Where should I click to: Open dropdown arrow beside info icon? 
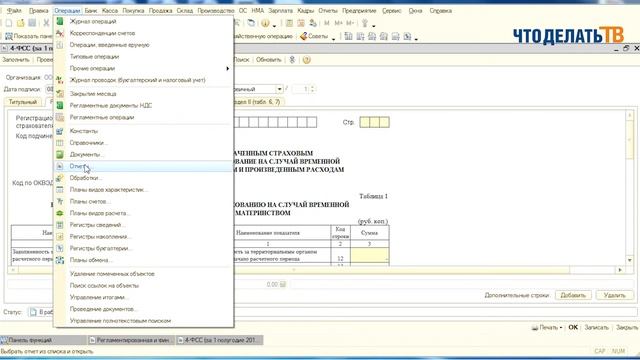coord(274,25)
